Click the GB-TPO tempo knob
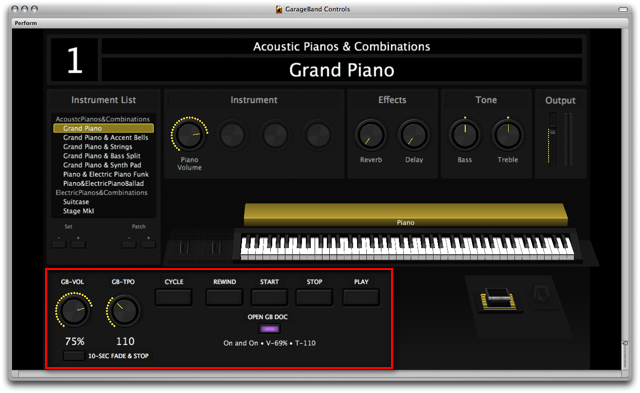640x393 pixels. [124, 311]
